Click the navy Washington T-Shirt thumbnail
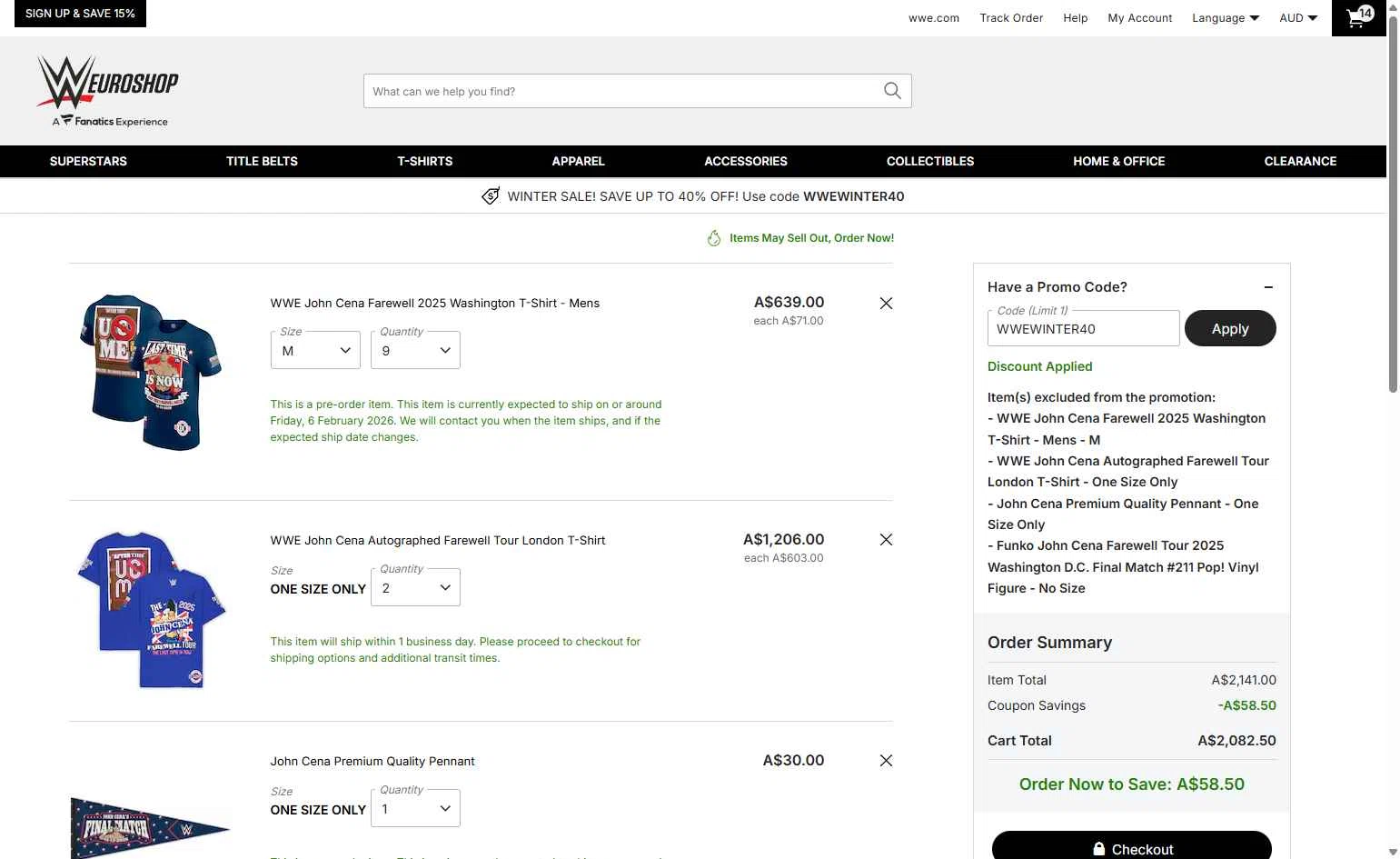The height and width of the screenshot is (859, 1400). (151, 371)
